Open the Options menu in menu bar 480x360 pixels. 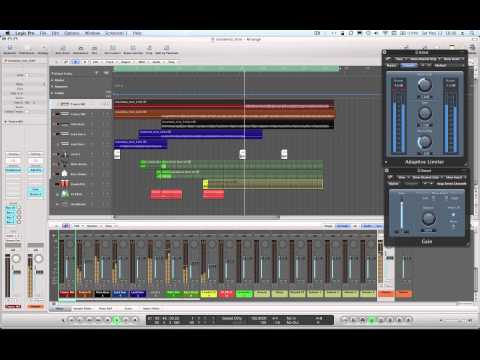coord(72,33)
